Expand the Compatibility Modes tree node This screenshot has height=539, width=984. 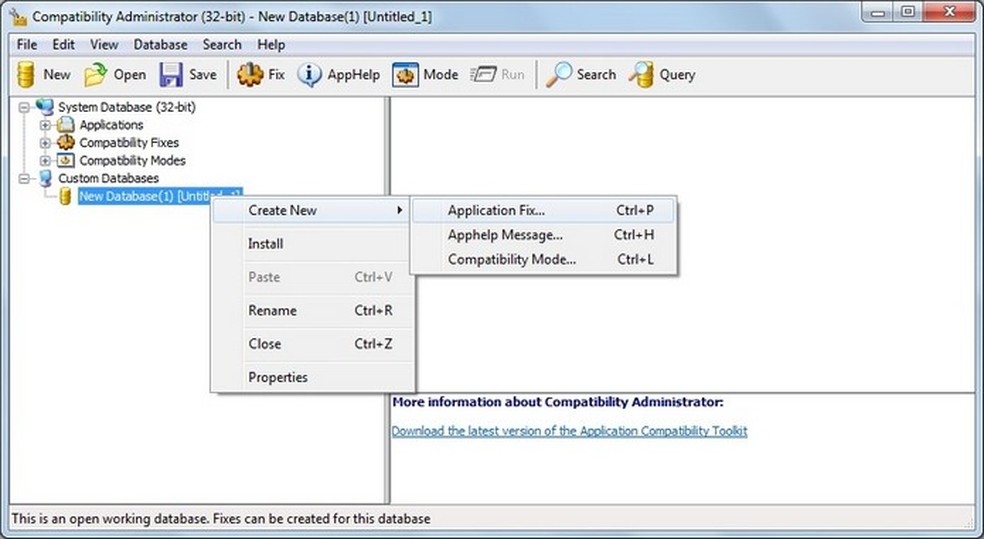coord(45,161)
